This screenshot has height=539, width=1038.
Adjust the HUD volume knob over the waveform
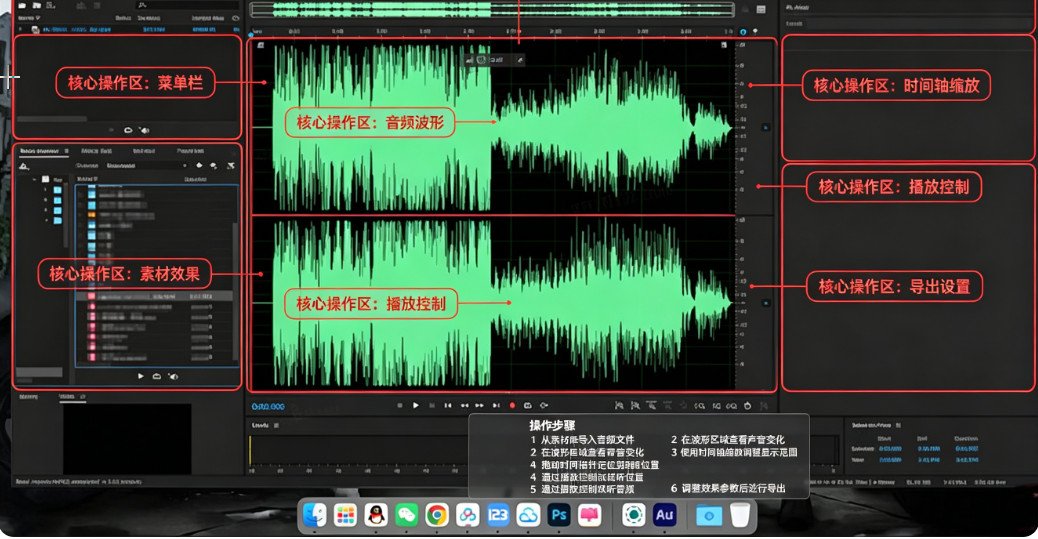click(481, 60)
